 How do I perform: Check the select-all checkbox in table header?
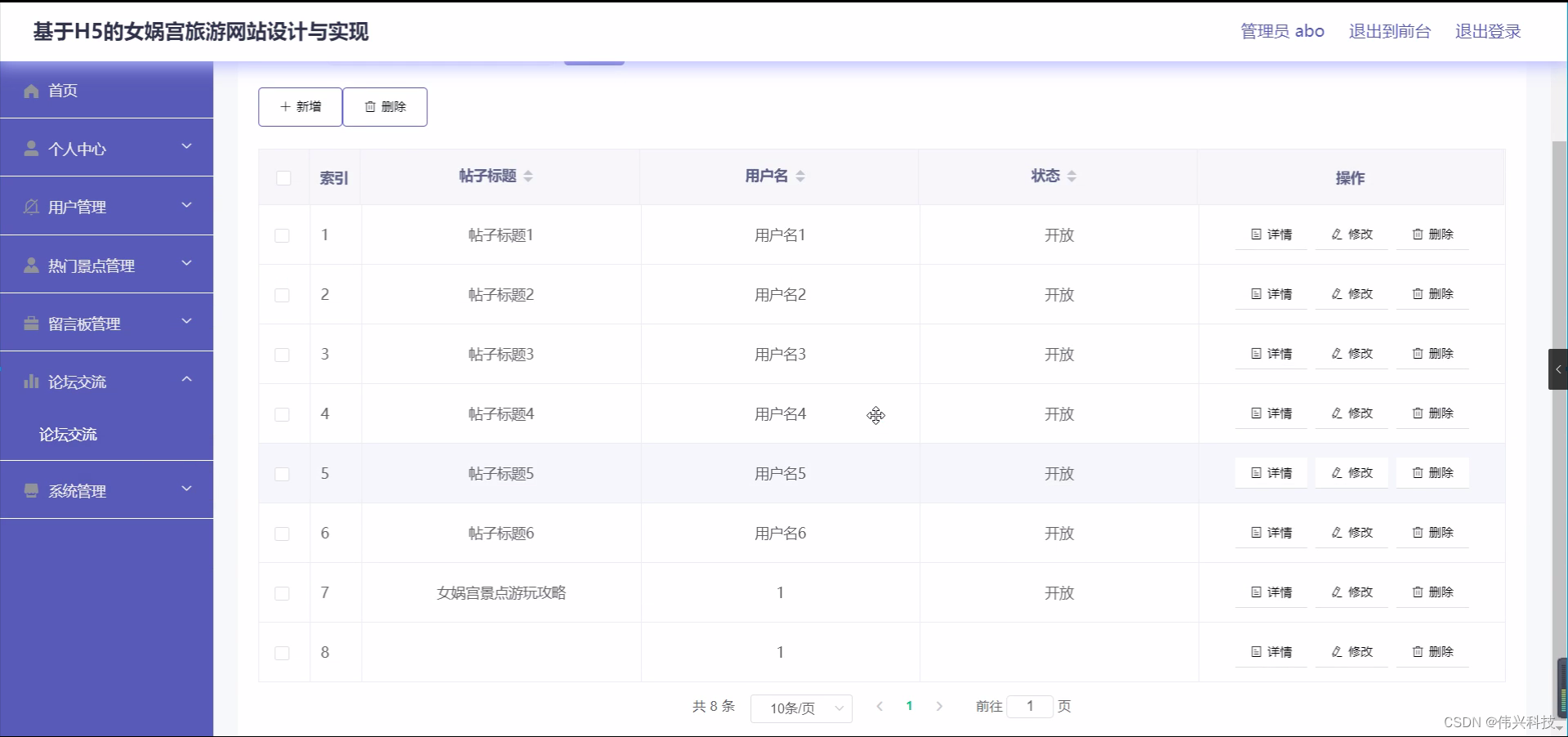tap(283, 178)
